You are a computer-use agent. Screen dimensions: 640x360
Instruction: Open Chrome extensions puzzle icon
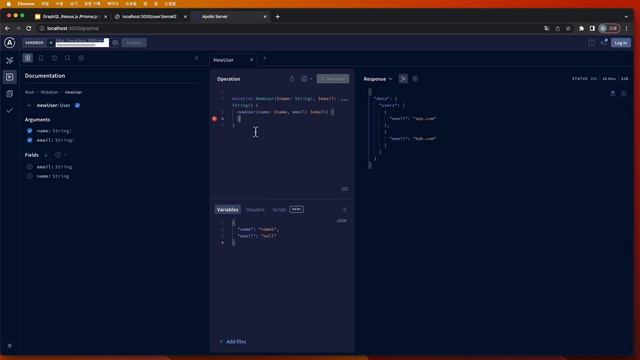coord(581,29)
